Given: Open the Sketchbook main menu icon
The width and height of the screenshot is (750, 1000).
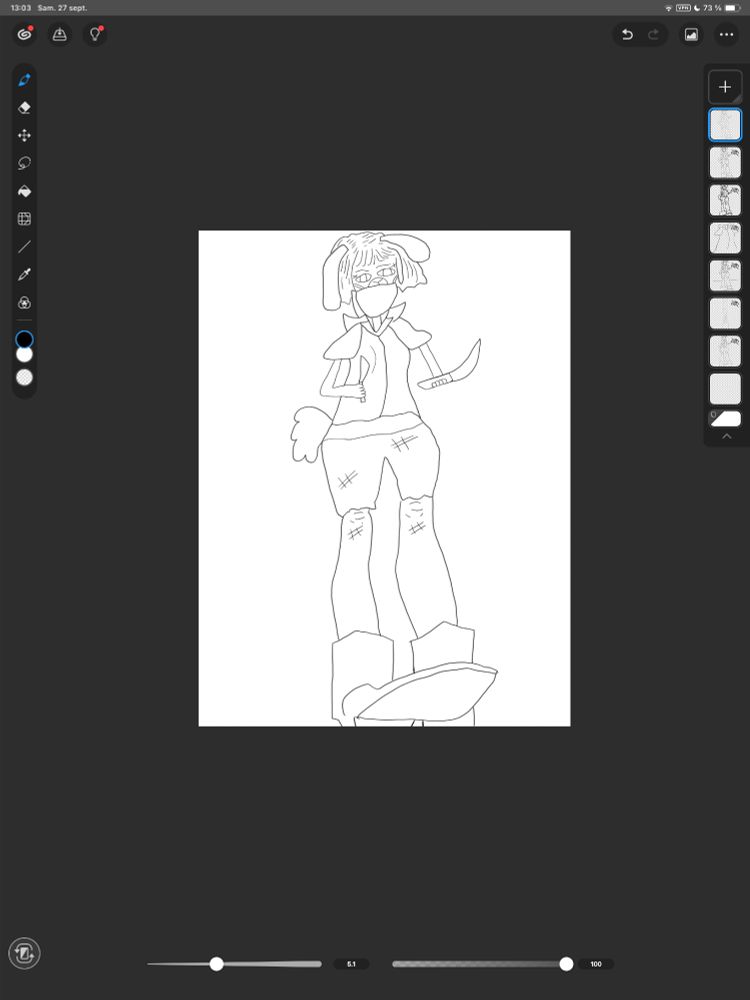Looking at the screenshot, I should pos(24,34).
